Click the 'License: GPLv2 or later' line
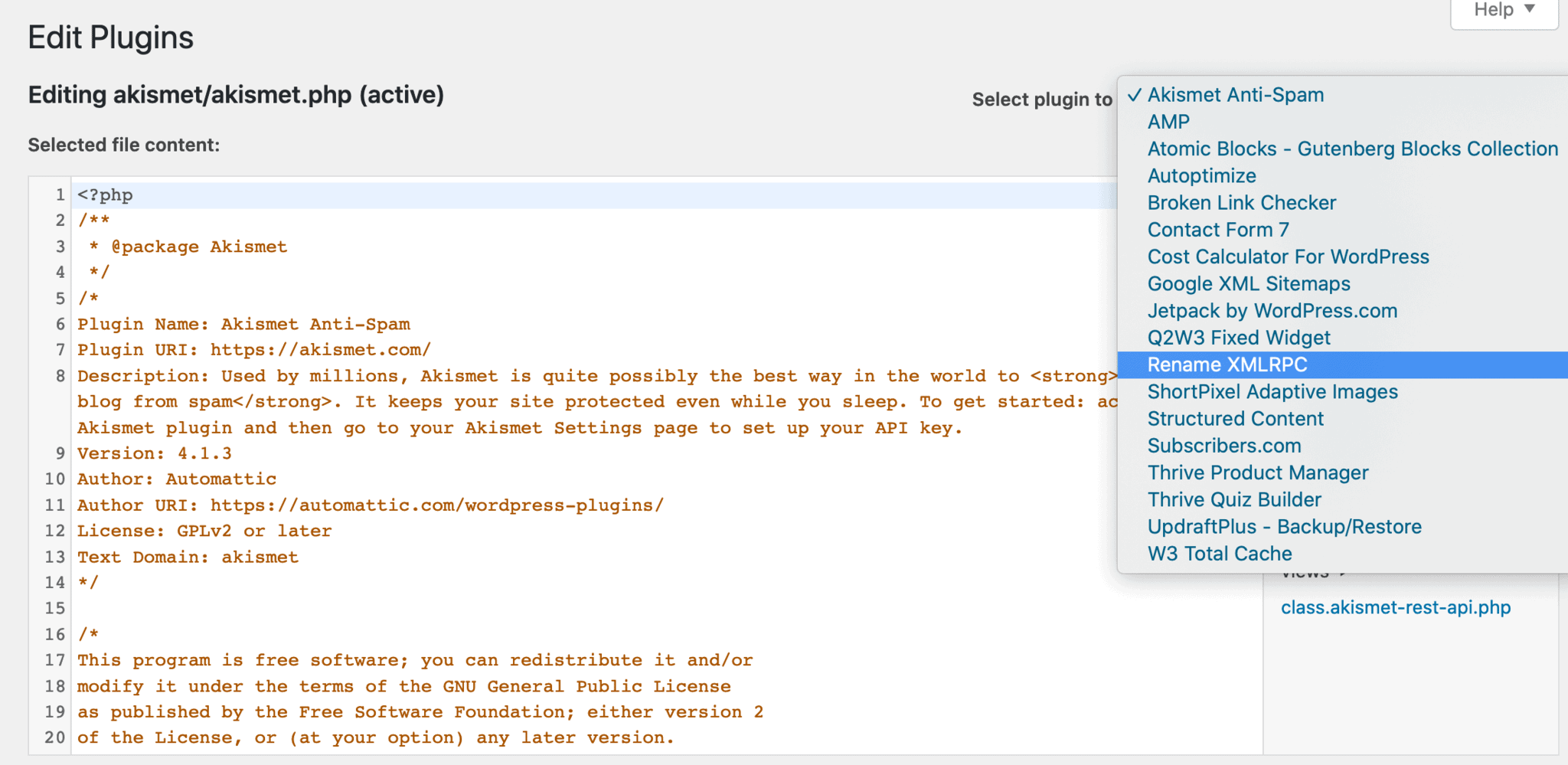This screenshot has width=1568, height=765. [204, 531]
